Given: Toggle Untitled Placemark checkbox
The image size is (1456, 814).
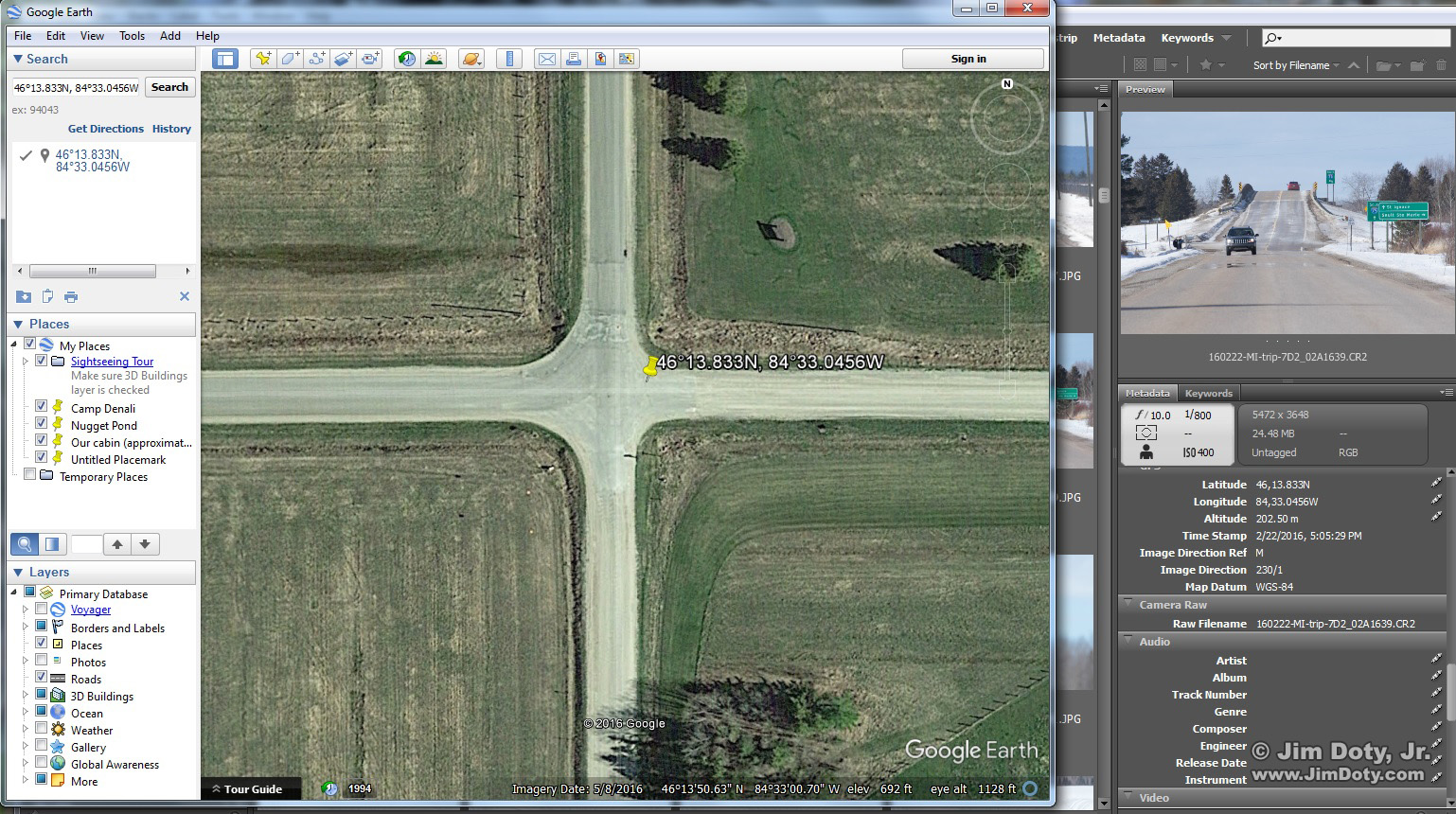Looking at the screenshot, I should click(41, 457).
